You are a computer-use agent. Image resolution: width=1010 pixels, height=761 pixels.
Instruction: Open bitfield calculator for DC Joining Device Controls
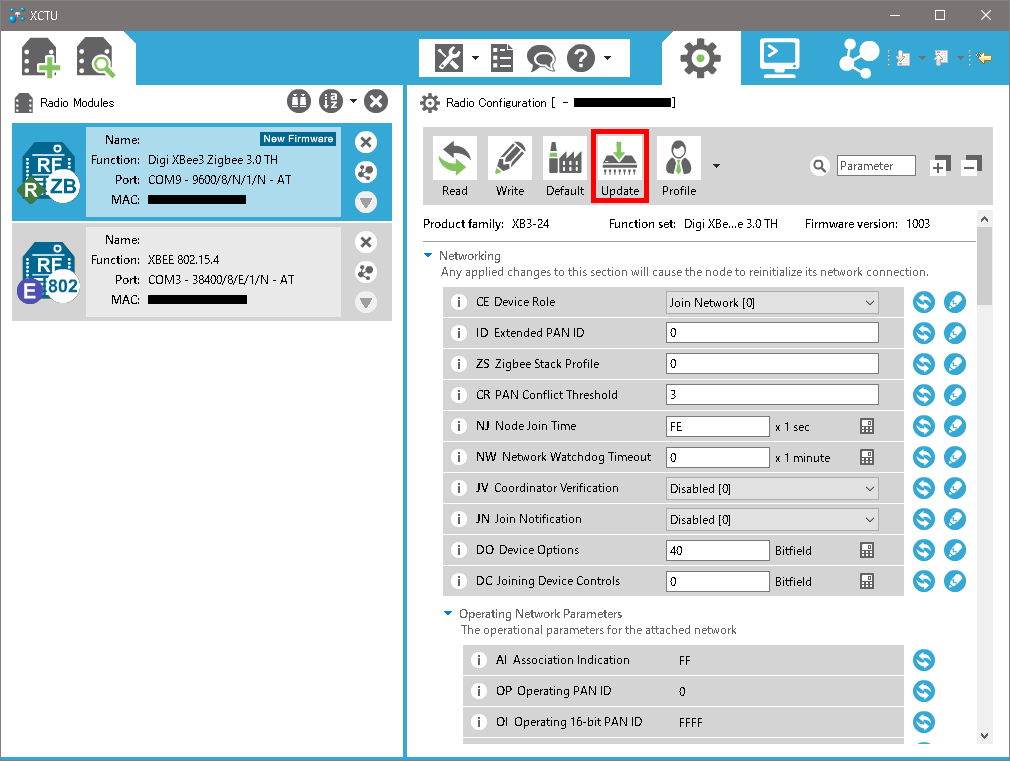(867, 581)
